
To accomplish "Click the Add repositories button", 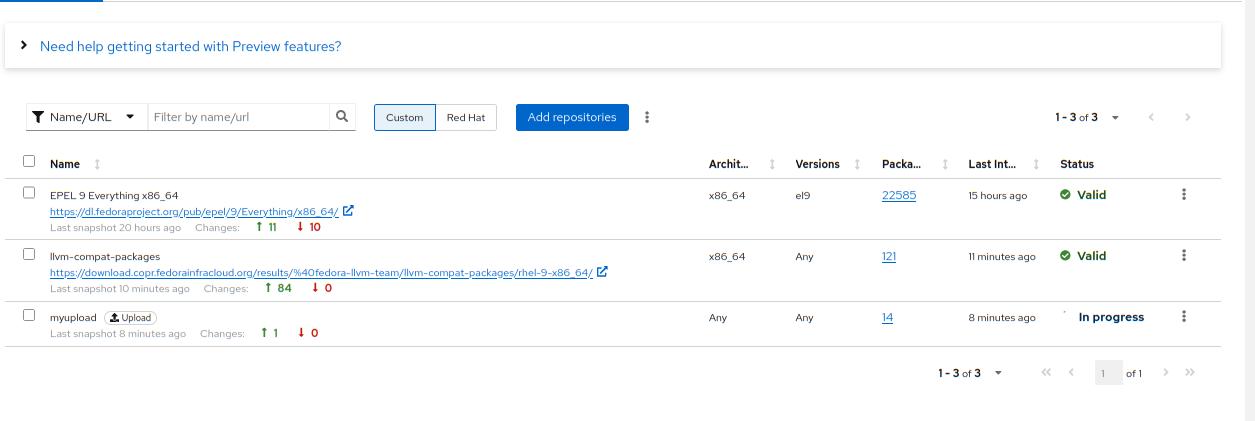I will click(572, 117).
